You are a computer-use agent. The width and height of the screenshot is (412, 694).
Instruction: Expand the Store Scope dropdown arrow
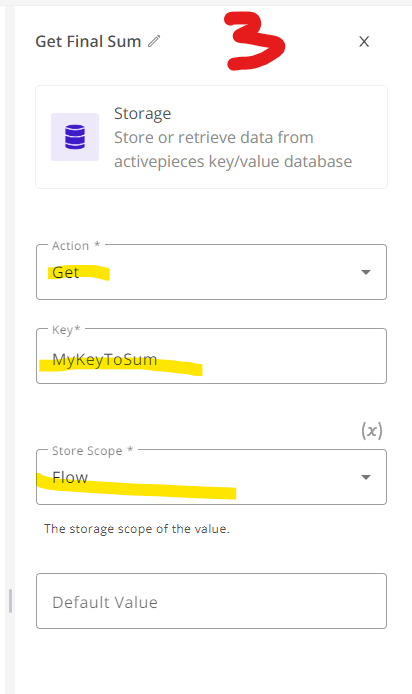pyautogui.click(x=366, y=477)
